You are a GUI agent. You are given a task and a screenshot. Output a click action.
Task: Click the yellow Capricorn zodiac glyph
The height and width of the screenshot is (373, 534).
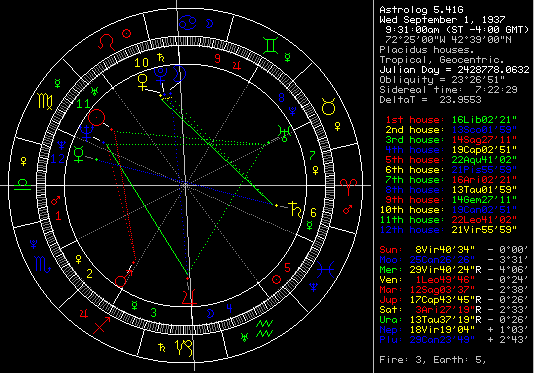[184, 347]
